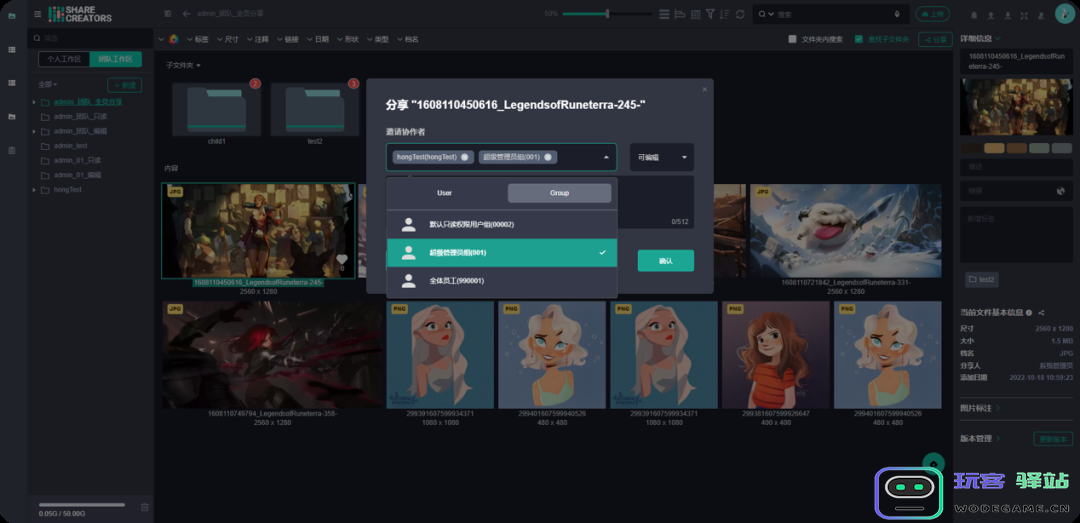Click the test2 tag in the details panel
Screen dimensions: 1080x523
tap(982, 279)
